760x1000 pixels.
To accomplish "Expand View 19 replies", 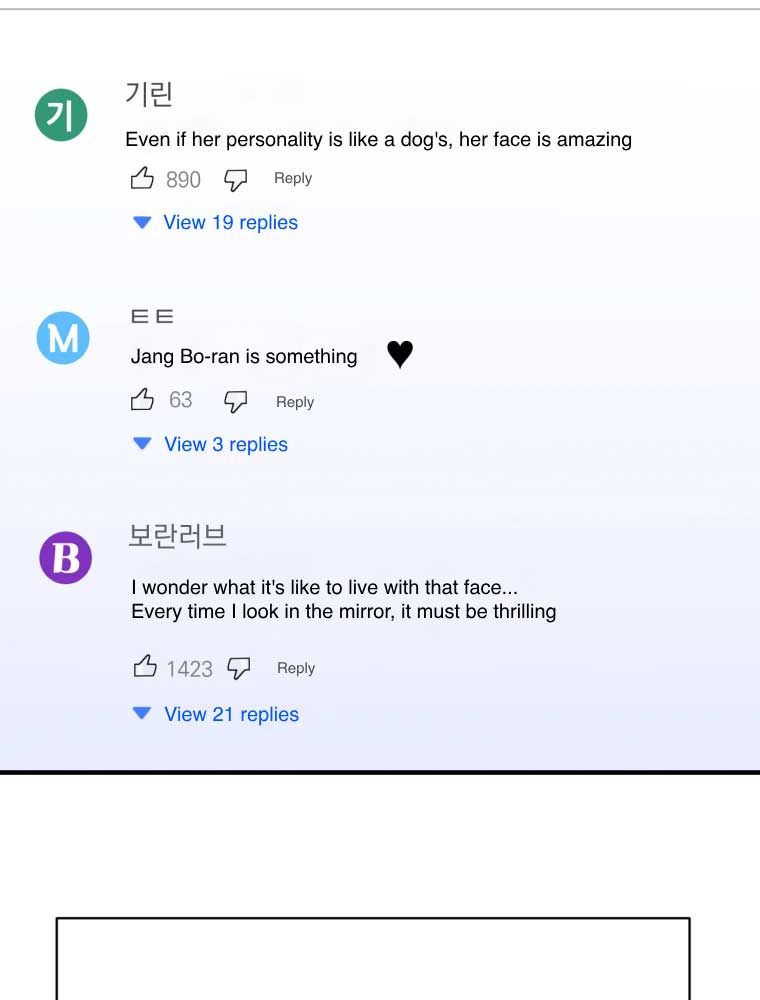I will pyautogui.click(x=230, y=222).
